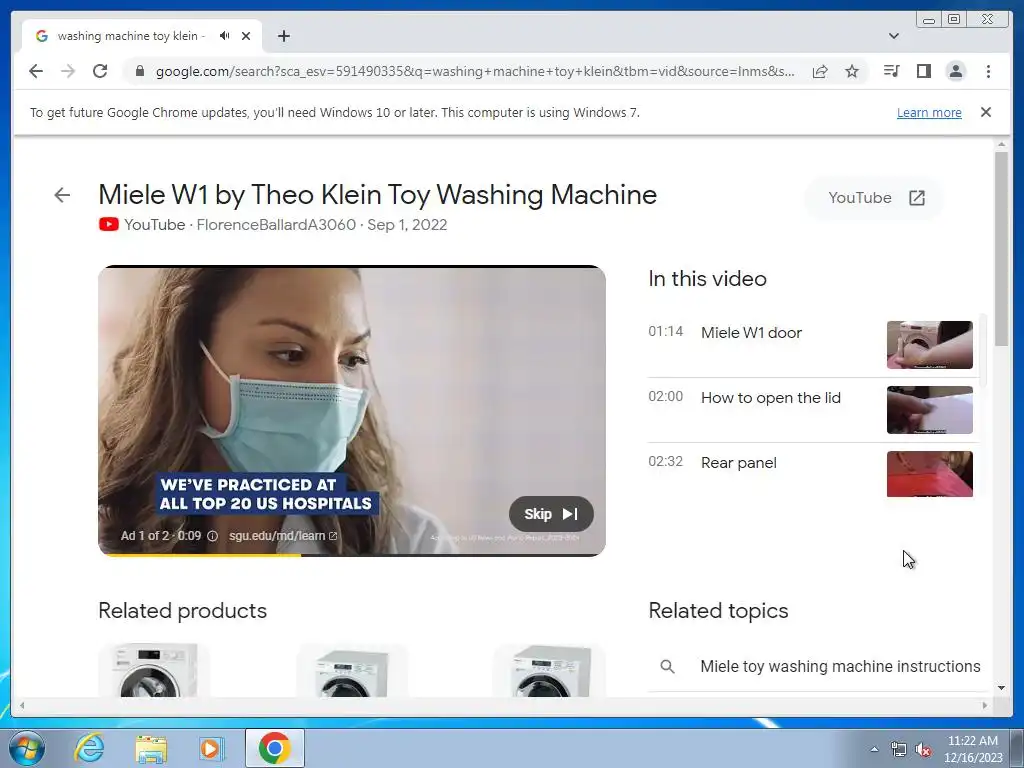This screenshot has height=768, width=1024.
Task: Open the media control icon in the toolbar
Action: pyautogui.click(x=891, y=71)
